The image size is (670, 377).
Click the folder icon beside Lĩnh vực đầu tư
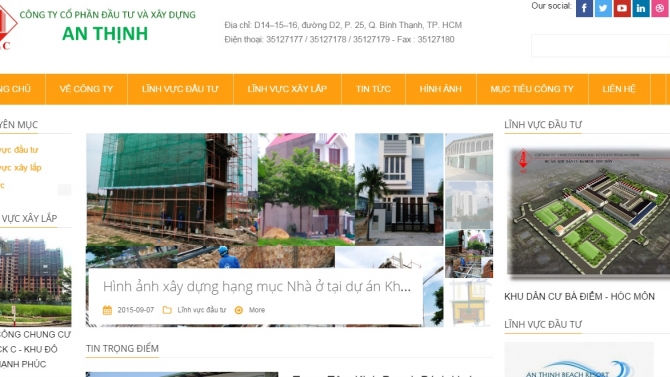click(167, 310)
